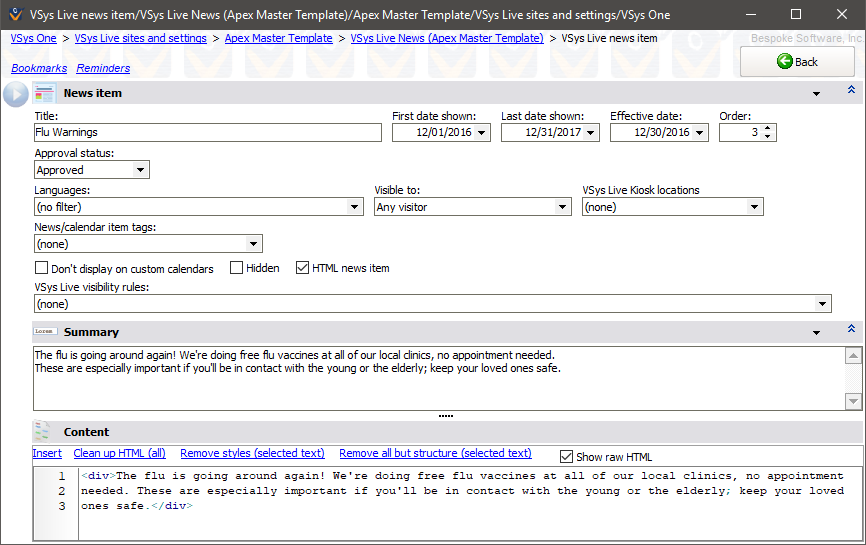Collapse the News item section with double chevron
The height and width of the screenshot is (545, 866).
point(851,91)
